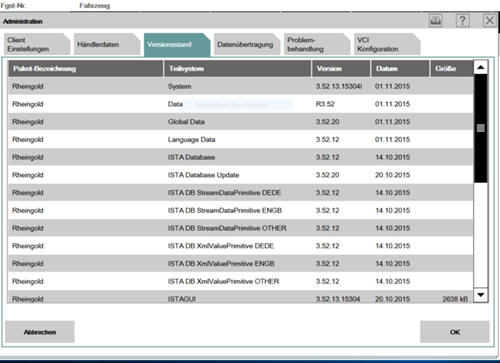Click the print icon in Administration header

(x=435, y=21)
